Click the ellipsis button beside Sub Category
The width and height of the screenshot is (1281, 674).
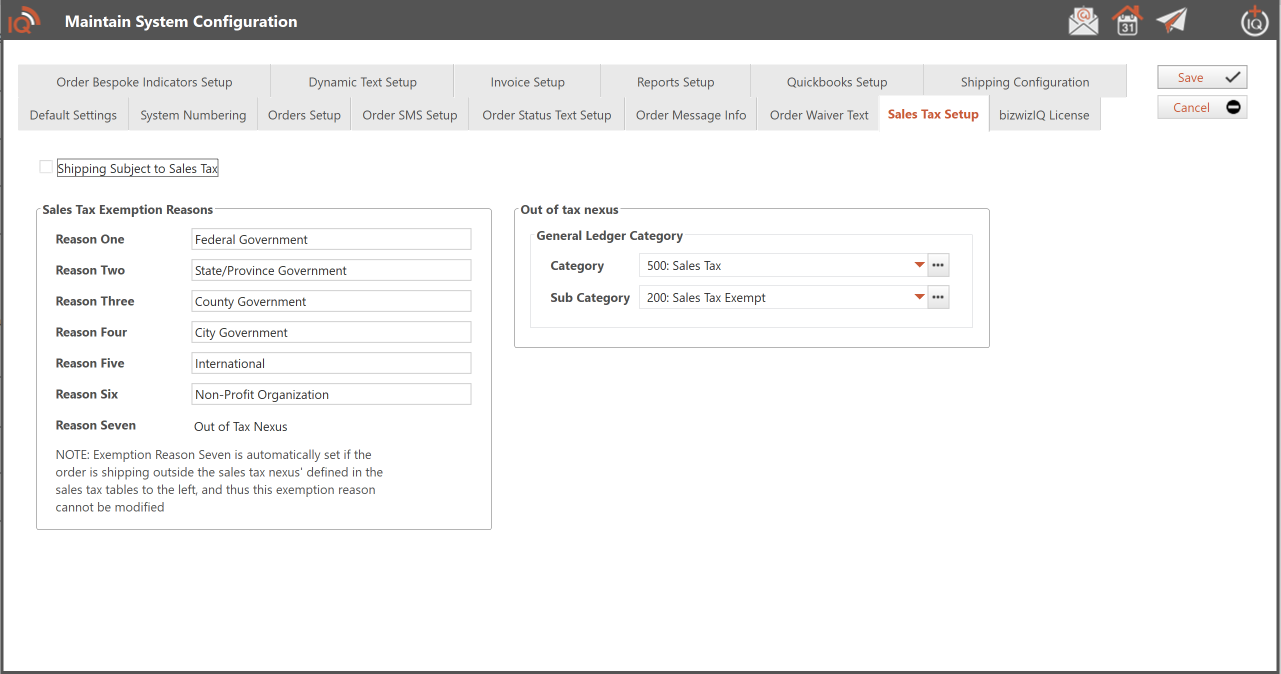point(937,297)
